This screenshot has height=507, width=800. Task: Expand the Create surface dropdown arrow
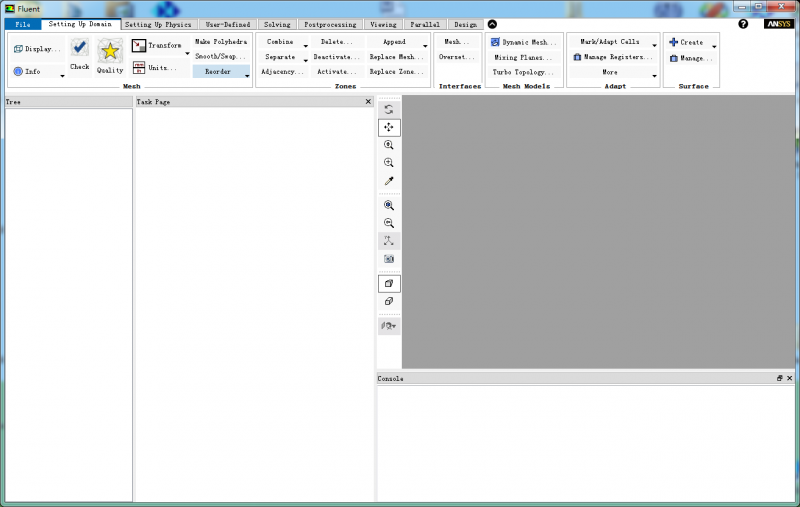click(x=714, y=46)
